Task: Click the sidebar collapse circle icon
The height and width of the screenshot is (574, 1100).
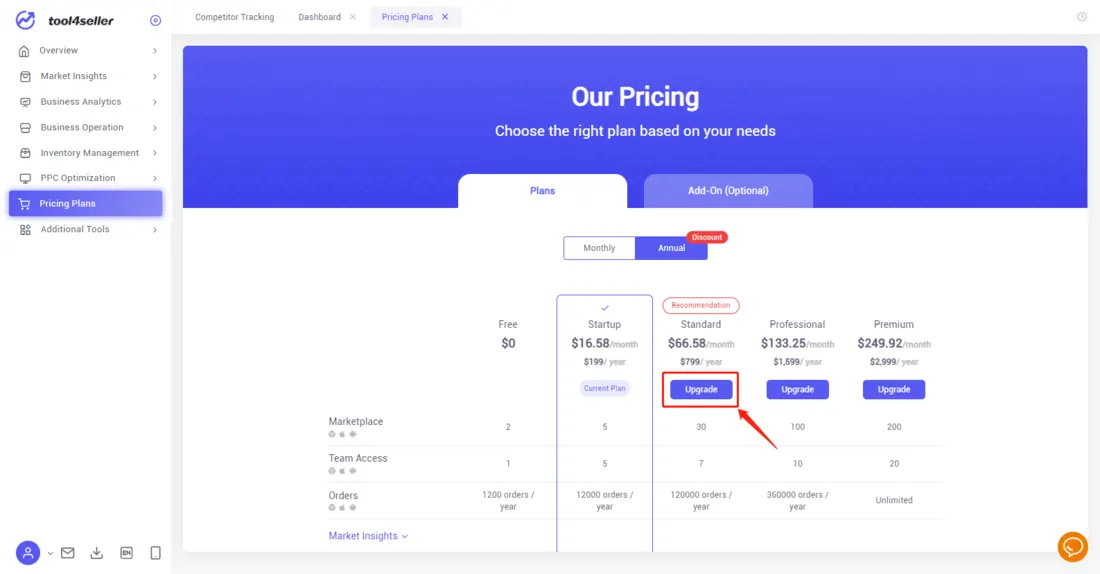Action: 155,20
